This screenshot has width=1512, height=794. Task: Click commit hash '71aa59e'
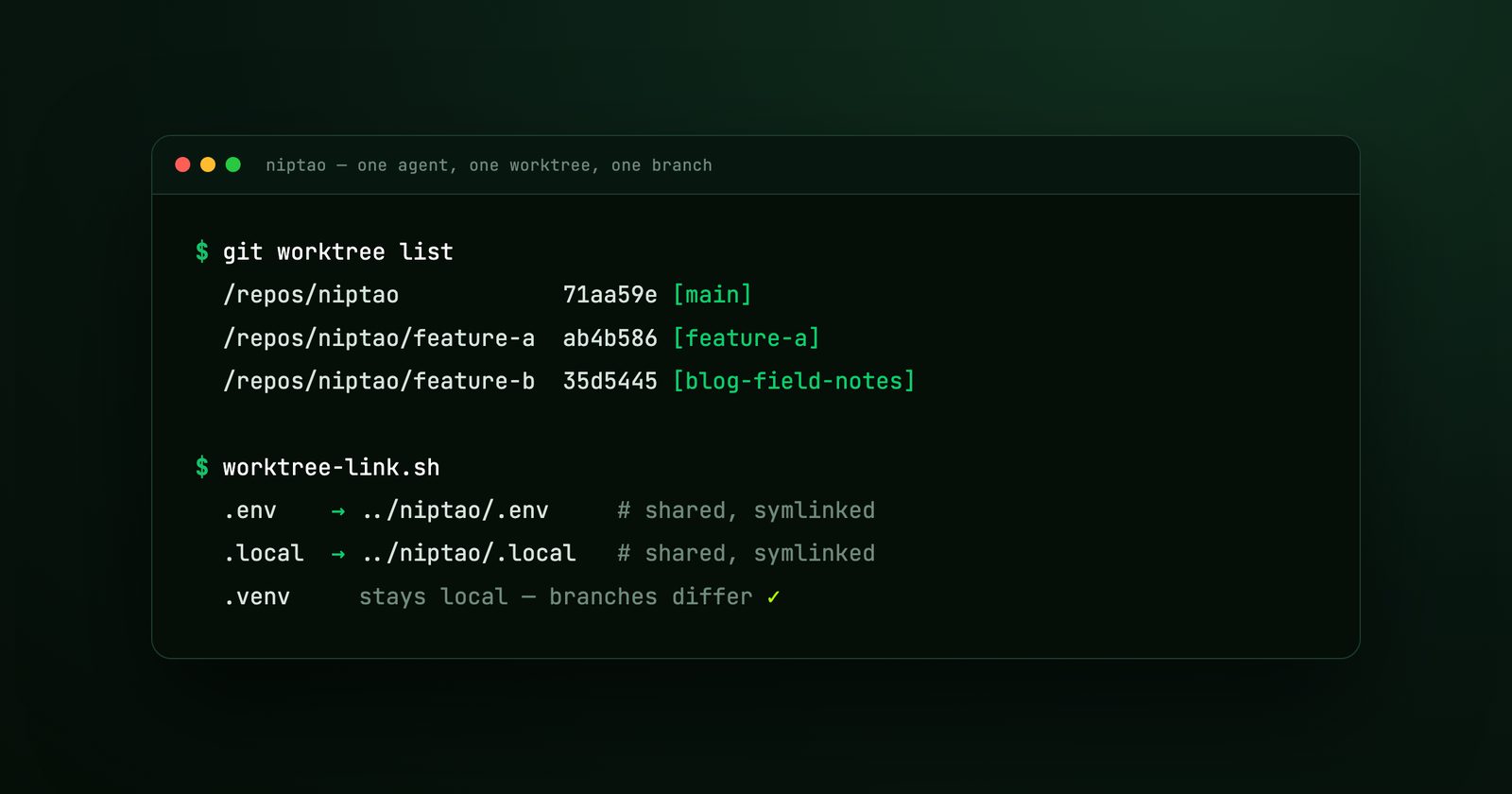pos(610,295)
